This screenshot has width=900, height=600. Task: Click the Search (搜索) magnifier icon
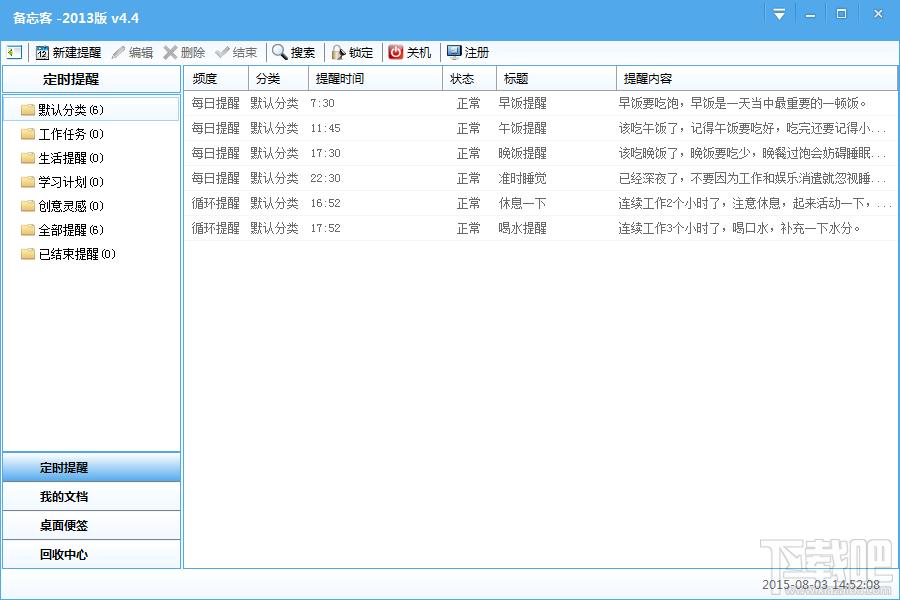[280, 52]
